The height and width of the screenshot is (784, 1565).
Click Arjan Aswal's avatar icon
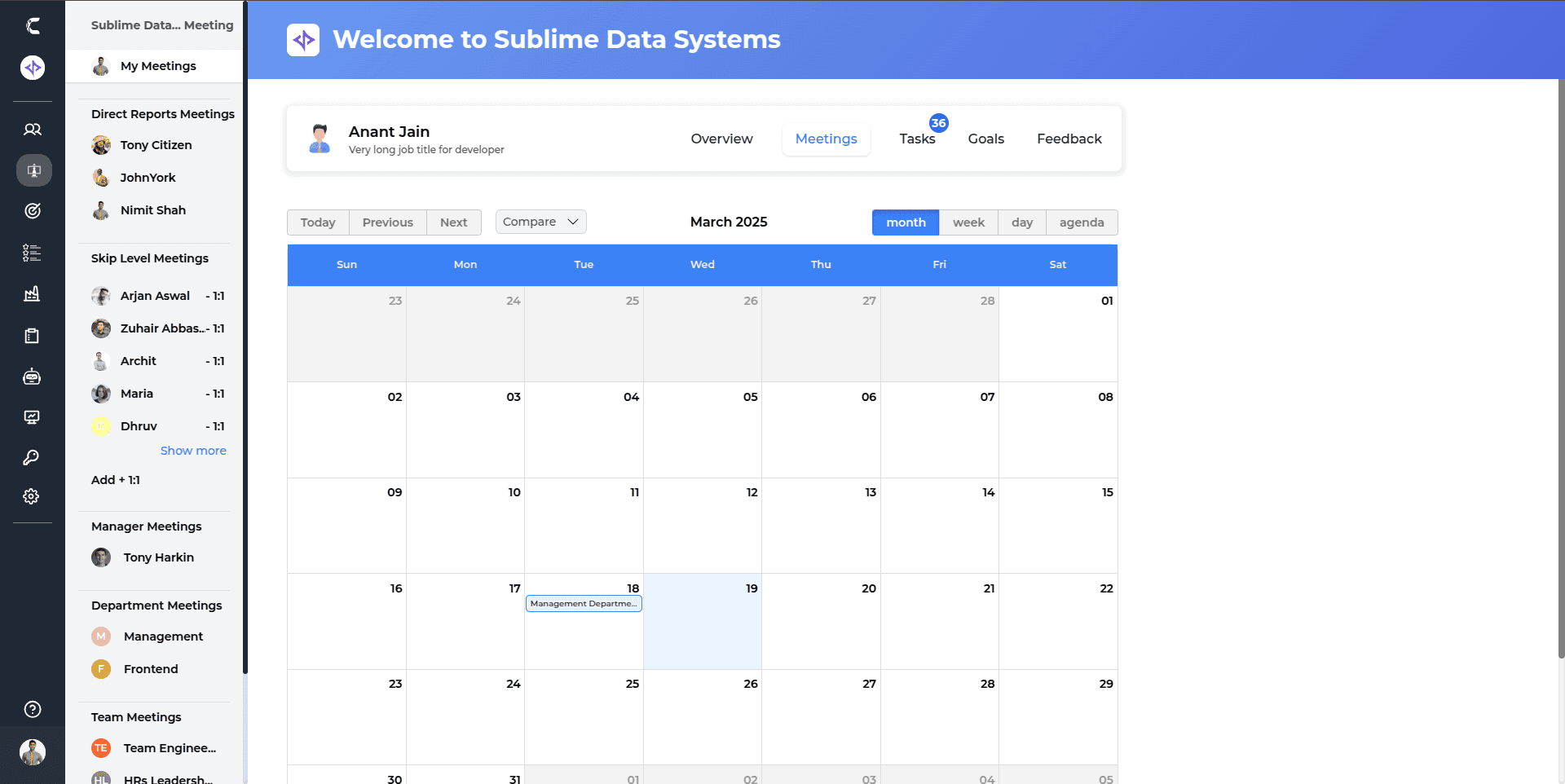[101, 296]
